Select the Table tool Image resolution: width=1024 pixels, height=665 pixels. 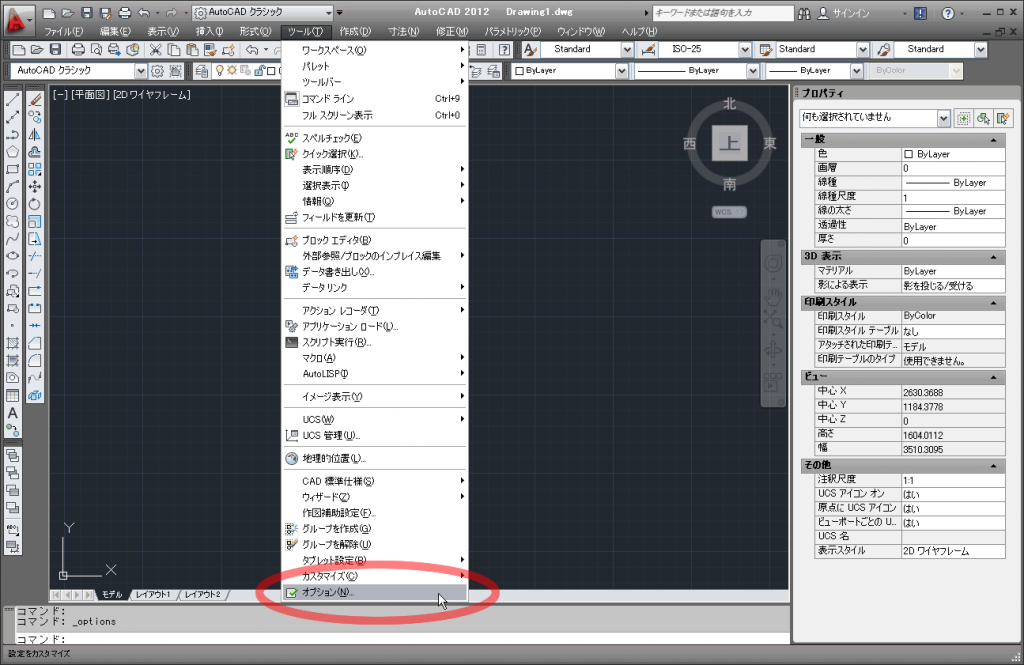pos(12,395)
